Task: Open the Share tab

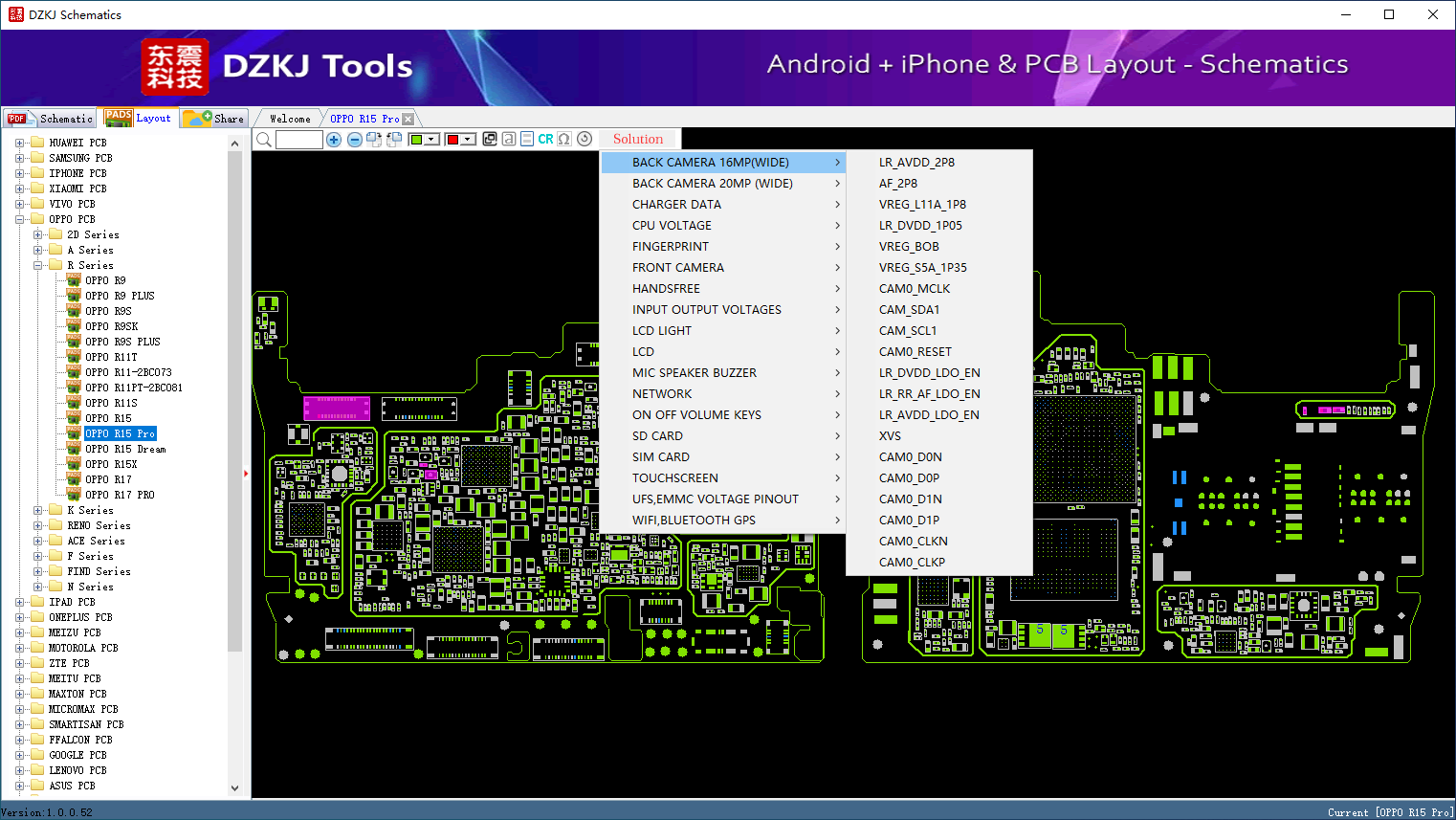Action: point(214,119)
